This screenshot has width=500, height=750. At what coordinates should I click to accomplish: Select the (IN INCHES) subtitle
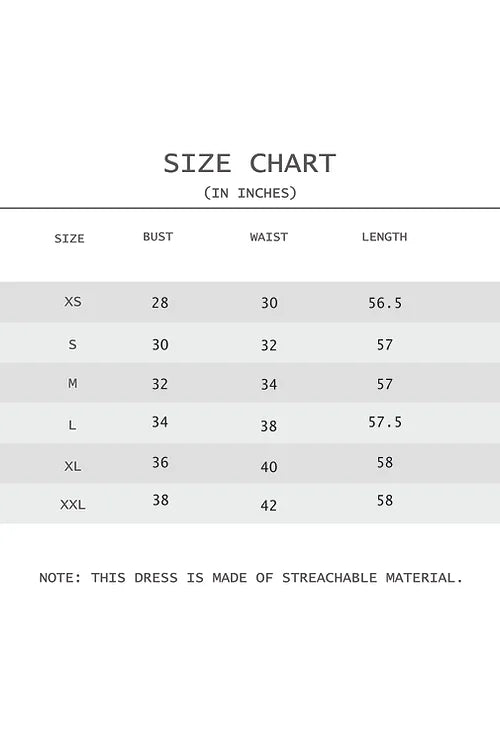(x=250, y=193)
